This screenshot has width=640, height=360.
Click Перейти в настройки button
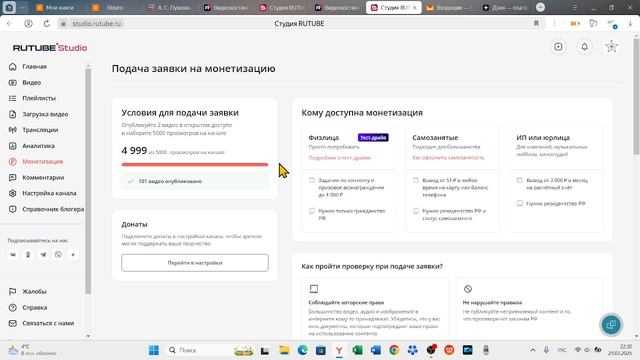pos(195,263)
